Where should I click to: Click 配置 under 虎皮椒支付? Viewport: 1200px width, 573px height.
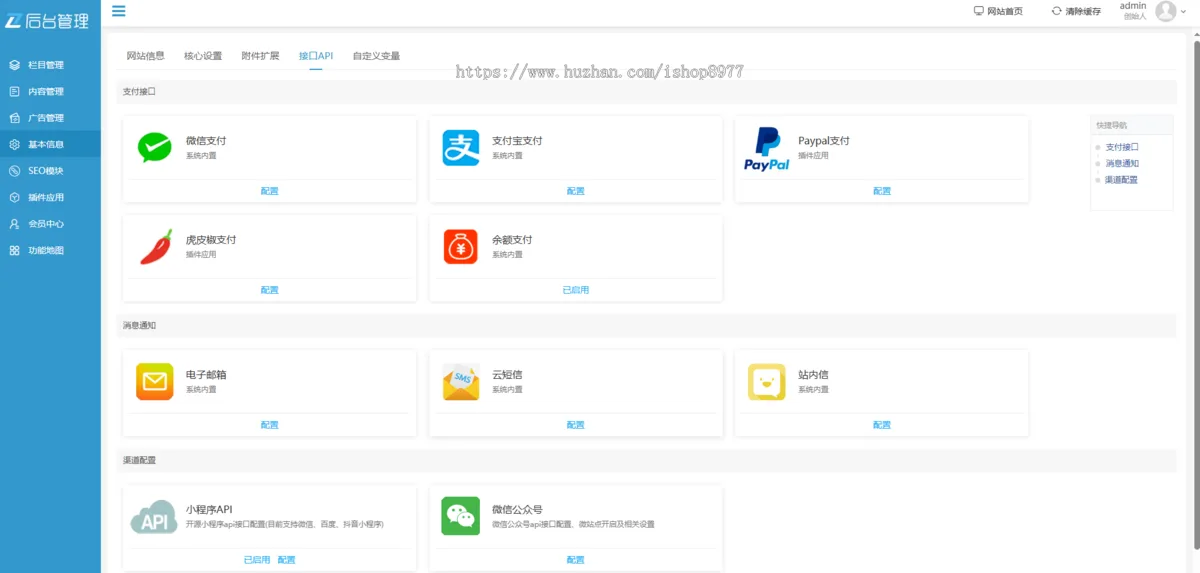(269, 290)
